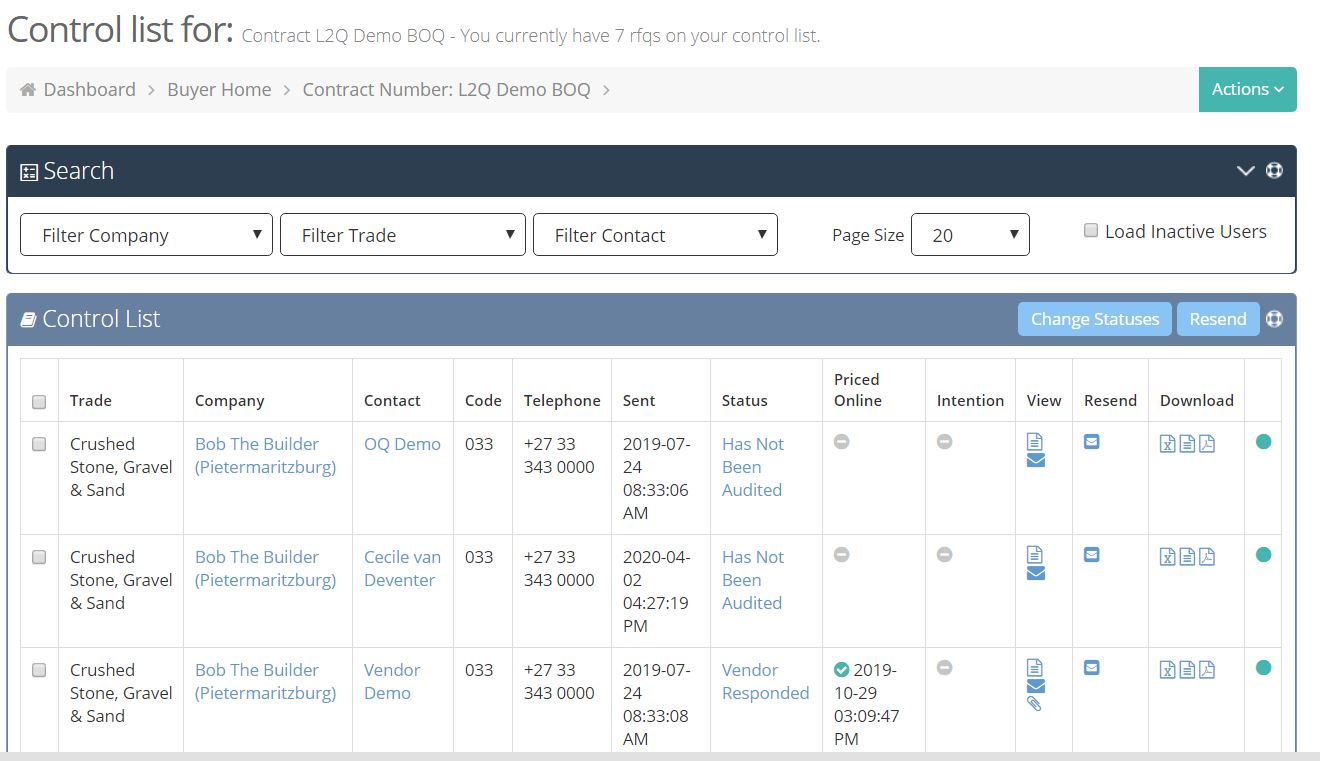This screenshot has width=1320, height=761.
Task: Download text document for OQ Demo row
Action: pyautogui.click(x=1187, y=444)
